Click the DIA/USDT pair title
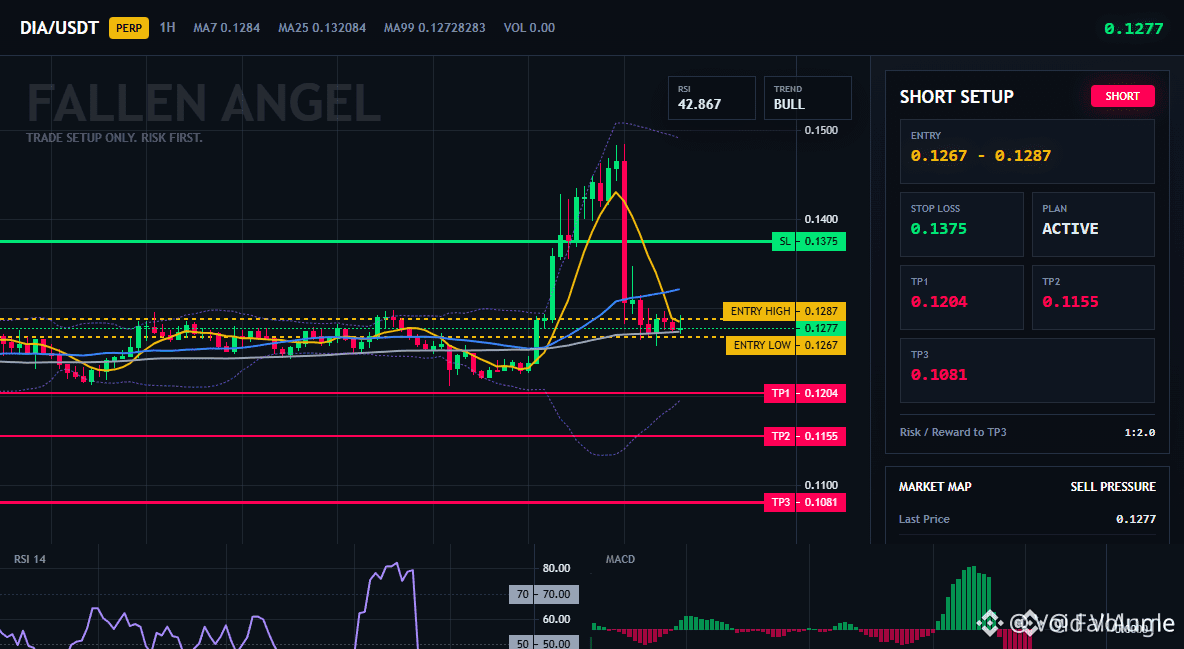This screenshot has width=1184, height=649. (59, 28)
